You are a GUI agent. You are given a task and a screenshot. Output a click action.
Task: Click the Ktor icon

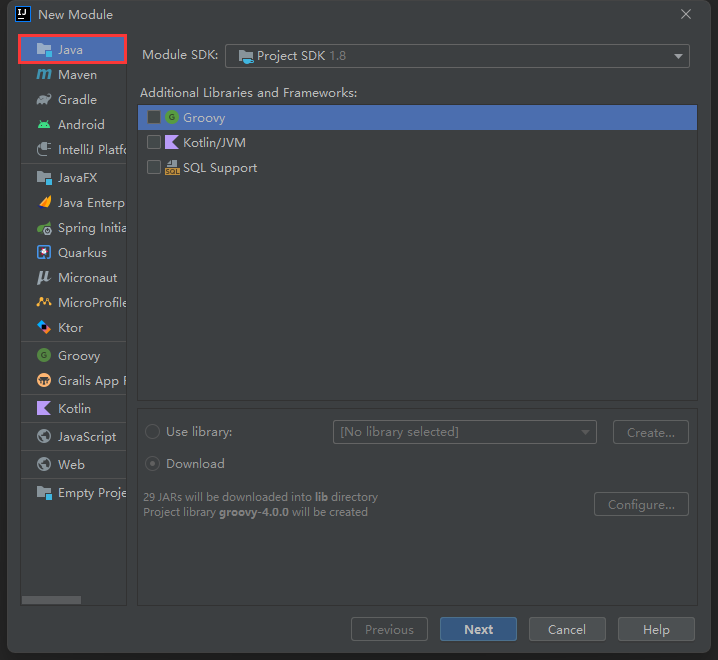pos(44,327)
